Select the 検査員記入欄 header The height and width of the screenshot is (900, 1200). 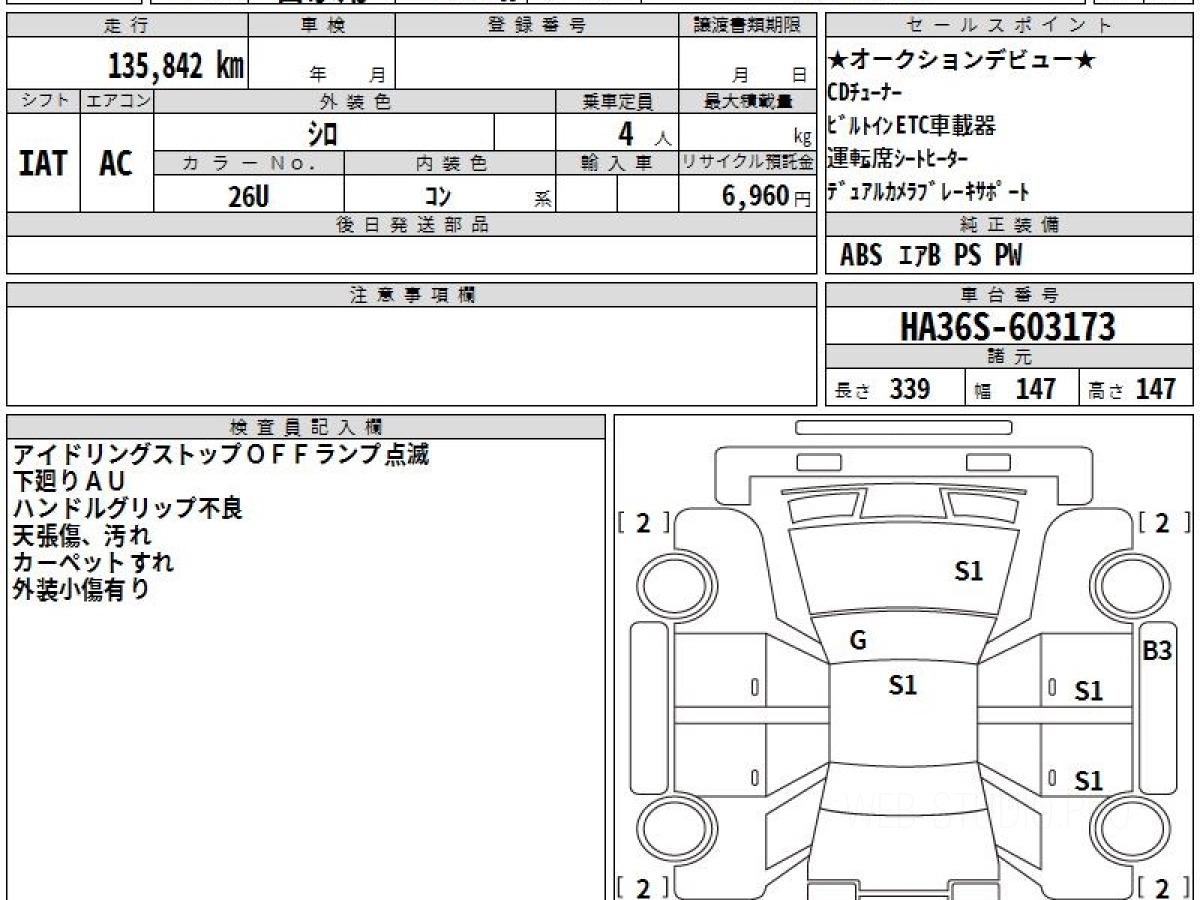306,427
